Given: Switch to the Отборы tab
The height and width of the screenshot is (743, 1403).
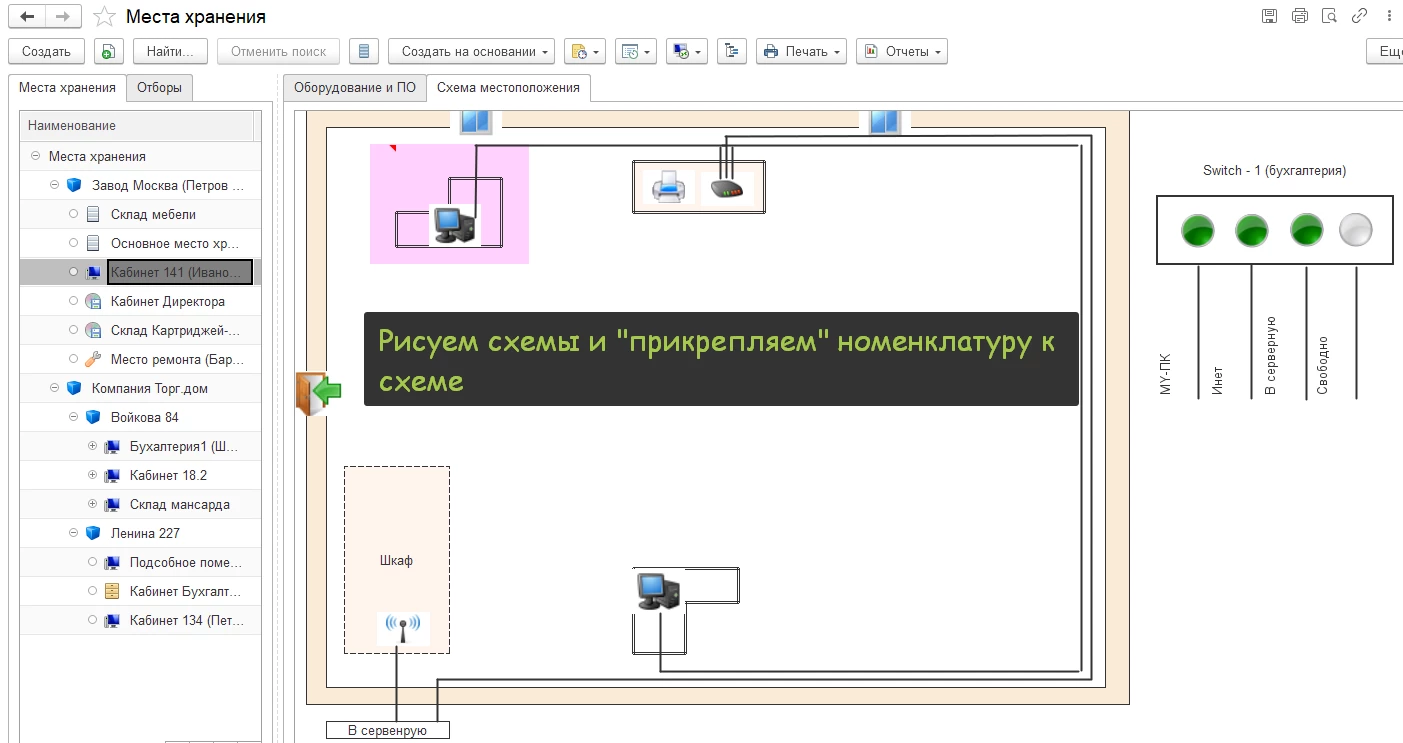Looking at the screenshot, I should tap(159, 88).
